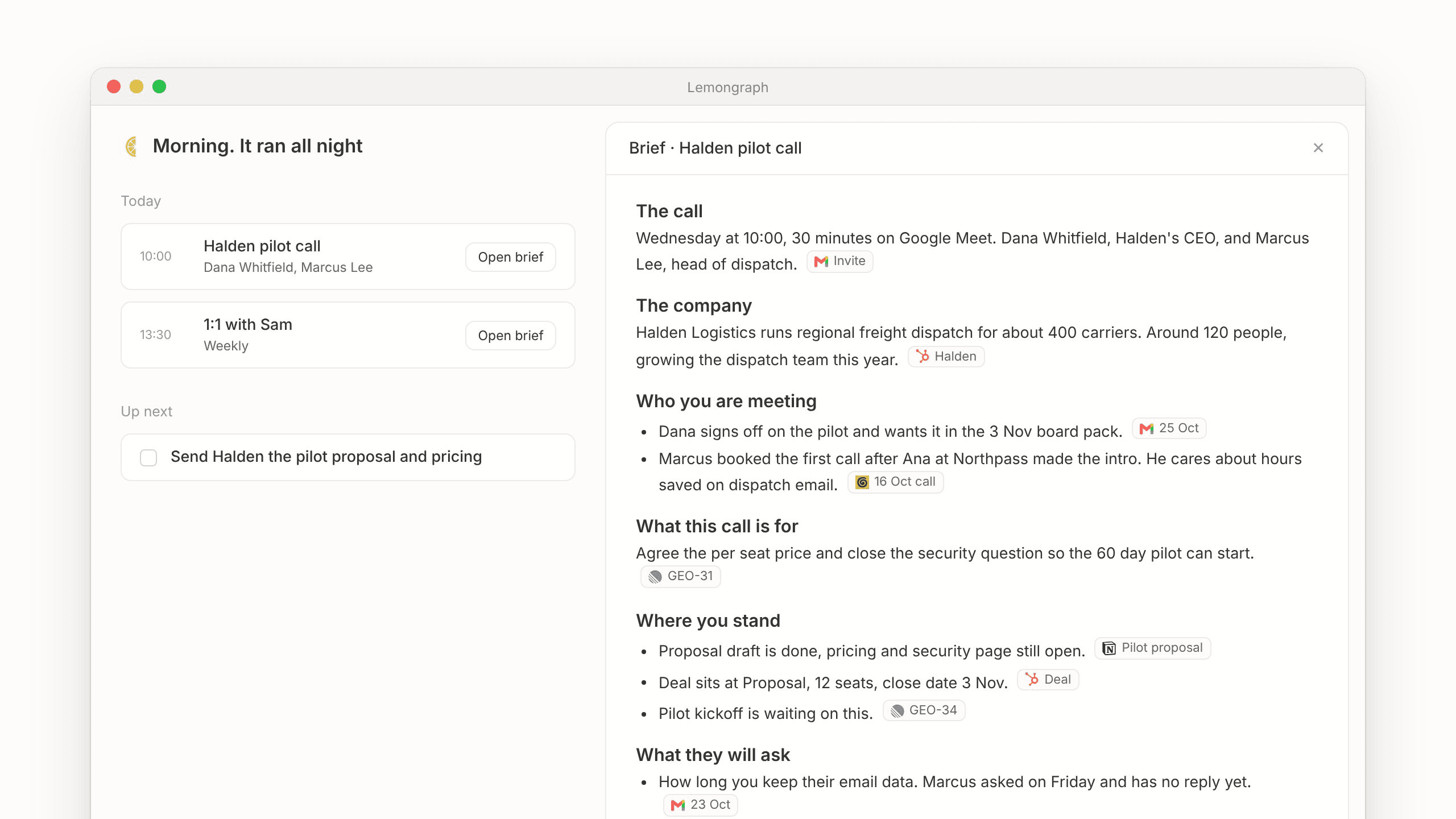Click What they will ask heading
The image size is (1456, 819).
(713, 755)
